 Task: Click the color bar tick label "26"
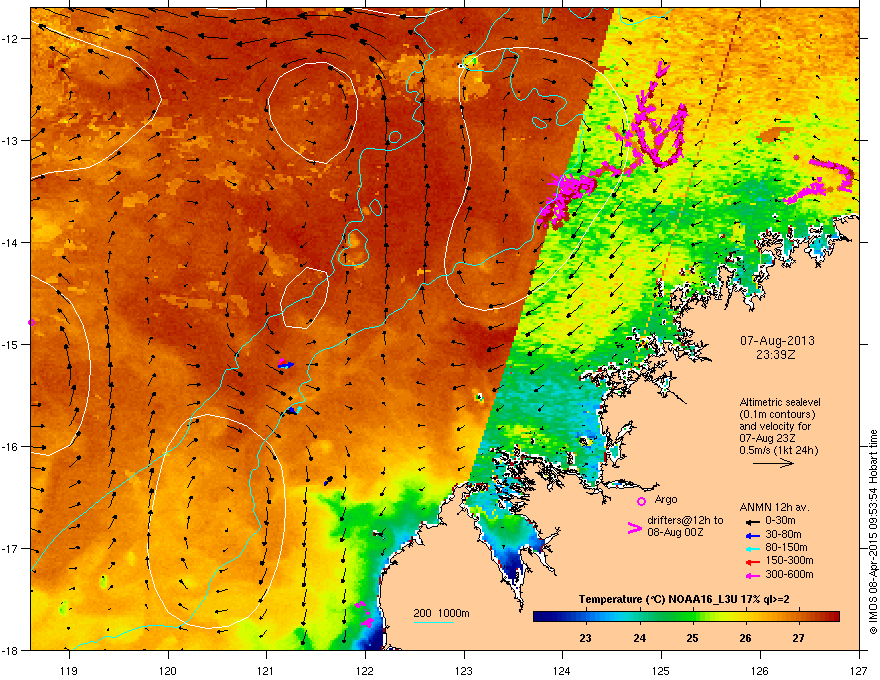click(745, 638)
